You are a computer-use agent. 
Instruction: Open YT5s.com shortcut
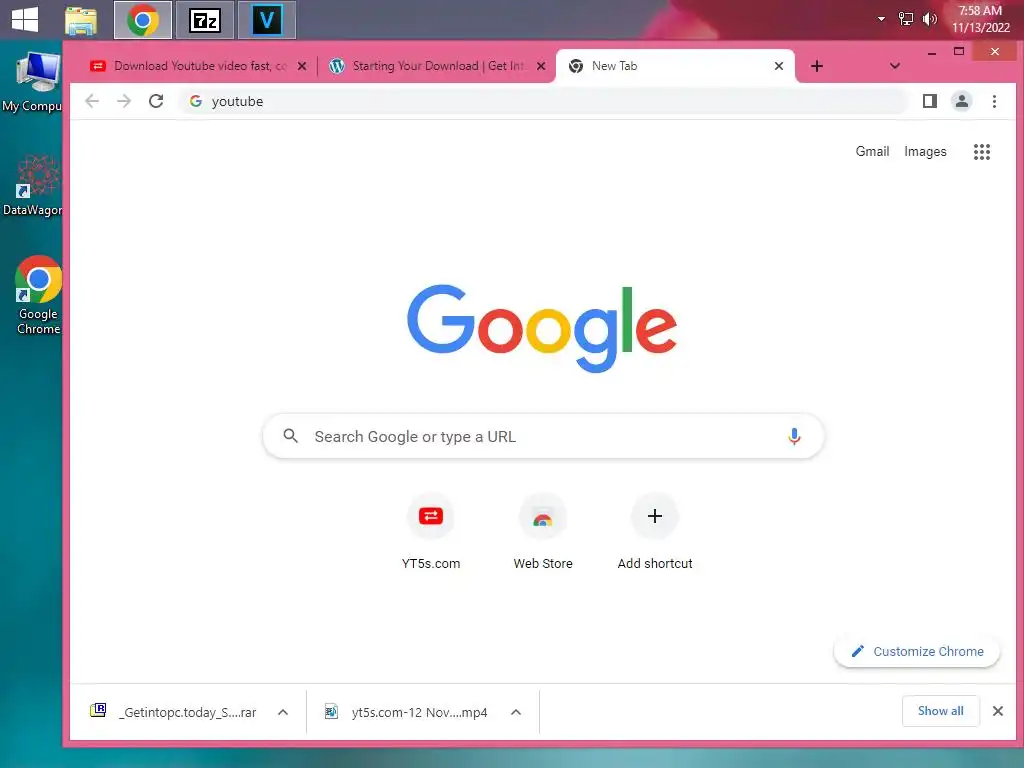[430, 532]
